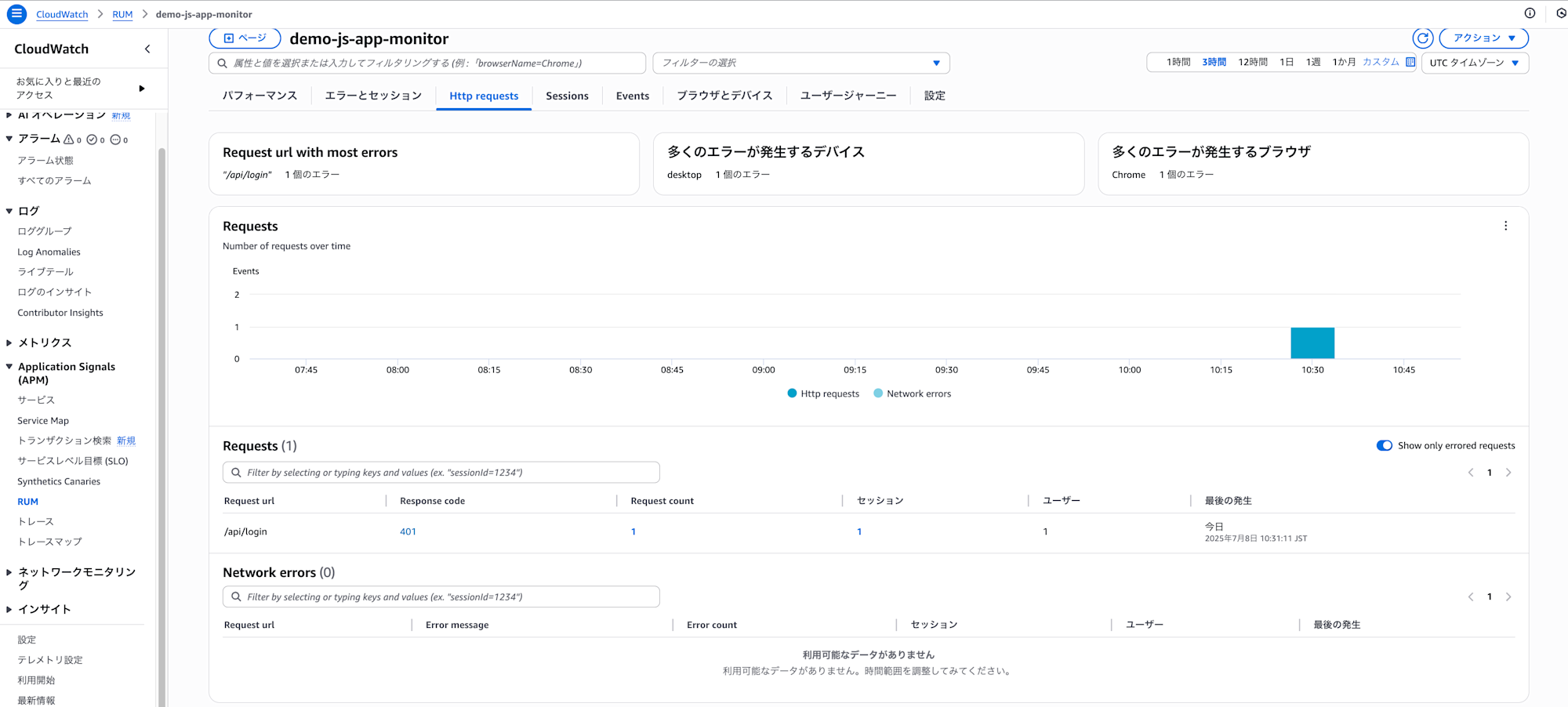
Task: Click the OK alarms check-circle icon
Action: point(92,140)
